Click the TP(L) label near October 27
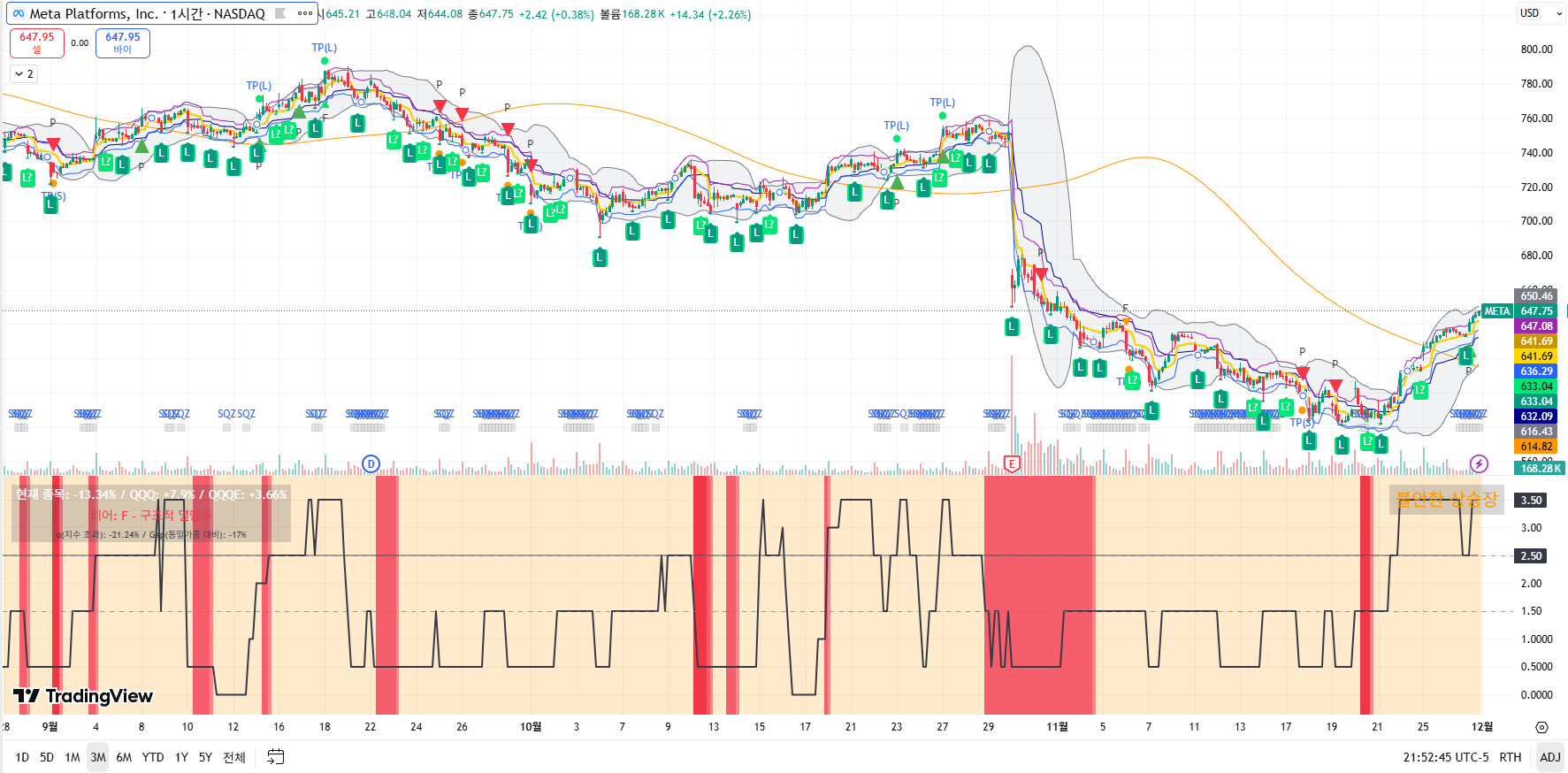The image size is (1568, 773). click(x=942, y=103)
